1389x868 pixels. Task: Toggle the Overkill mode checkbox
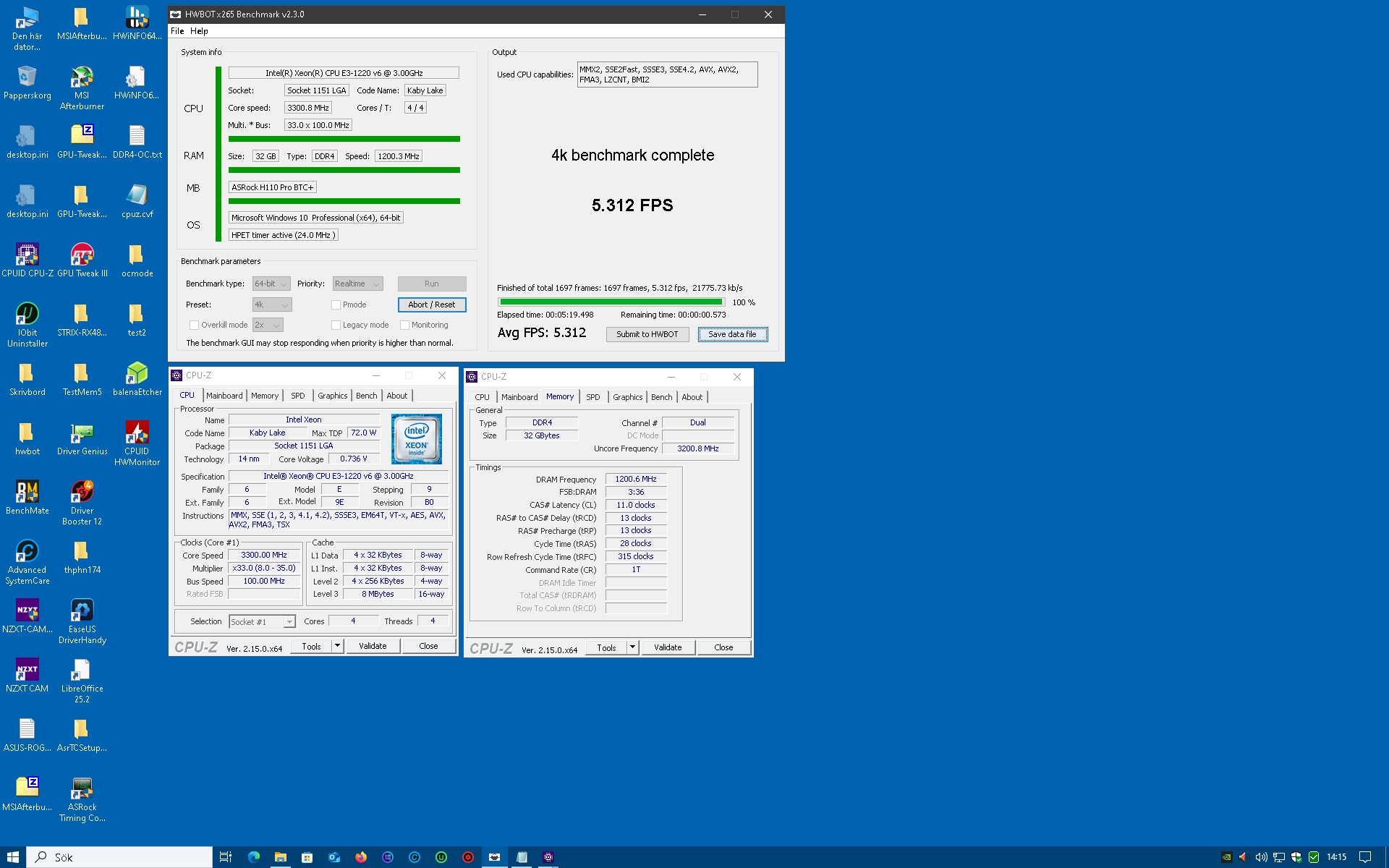[194, 325]
